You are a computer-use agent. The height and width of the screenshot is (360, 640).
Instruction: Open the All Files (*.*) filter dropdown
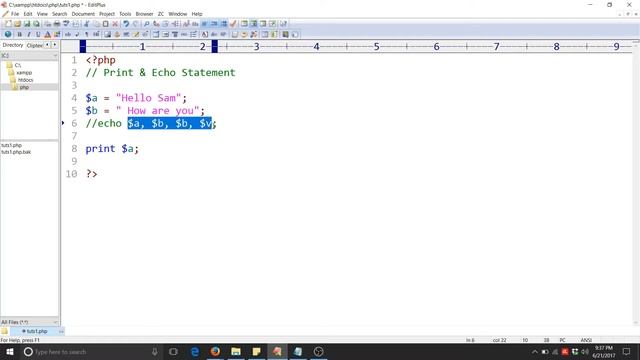(29, 322)
